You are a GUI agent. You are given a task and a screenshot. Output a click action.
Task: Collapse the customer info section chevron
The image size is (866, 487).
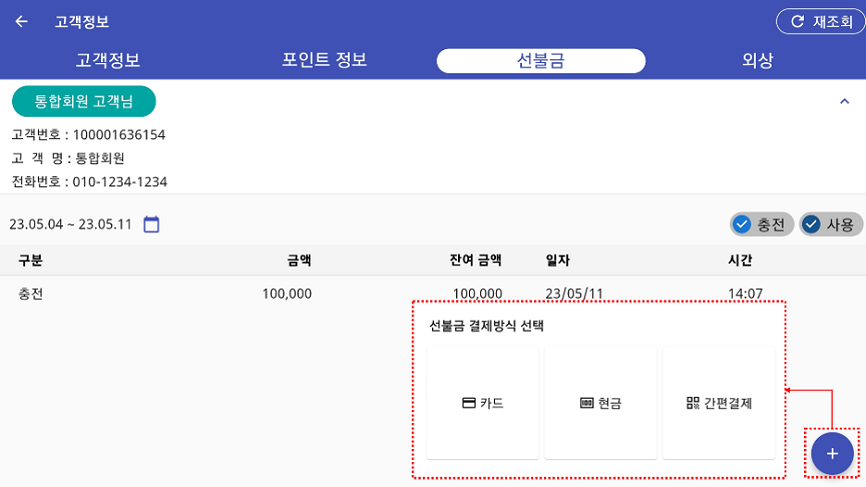click(844, 102)
